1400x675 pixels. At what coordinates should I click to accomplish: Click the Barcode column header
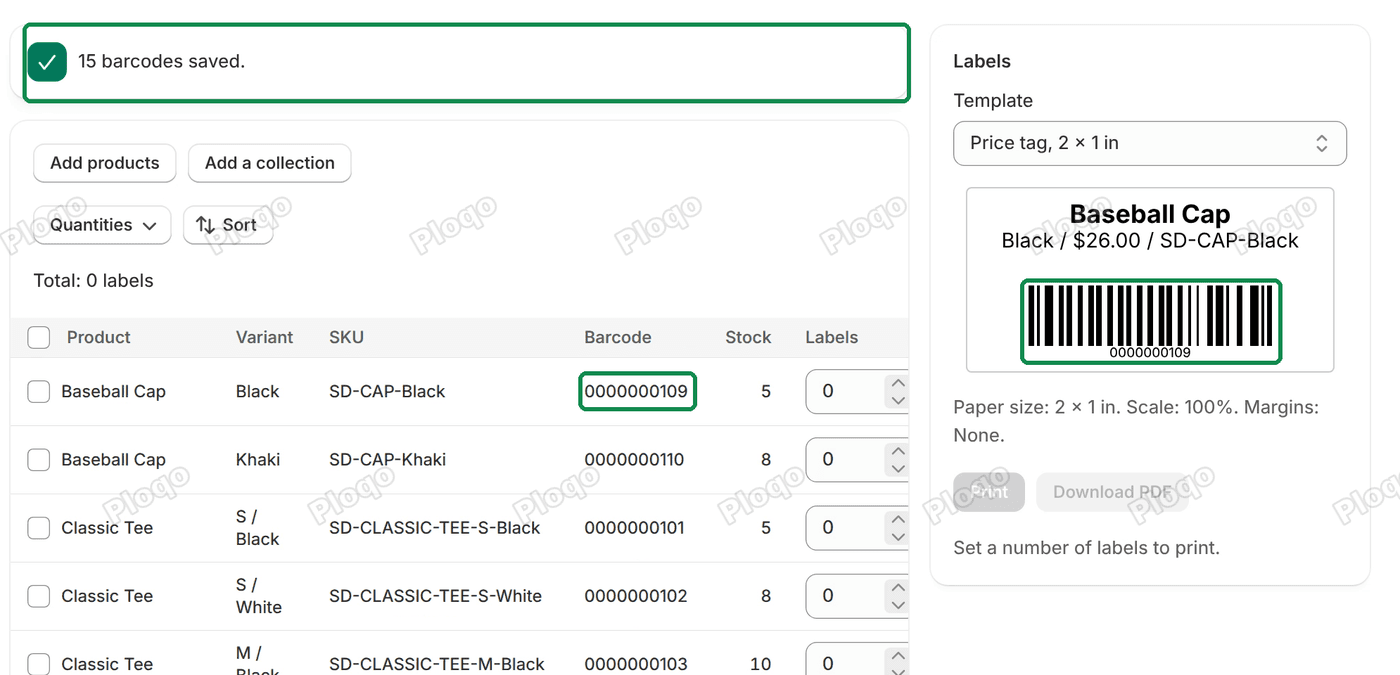click(618, 337)
